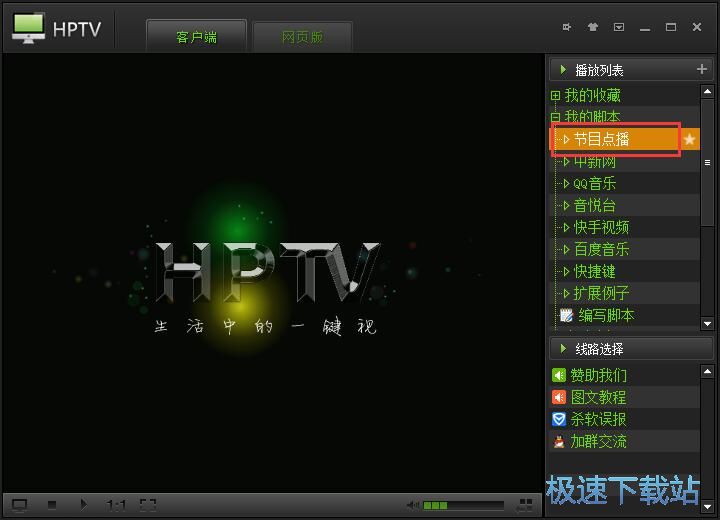
Task: Toggle the side panel grid icon
Action: click(524, 505)
